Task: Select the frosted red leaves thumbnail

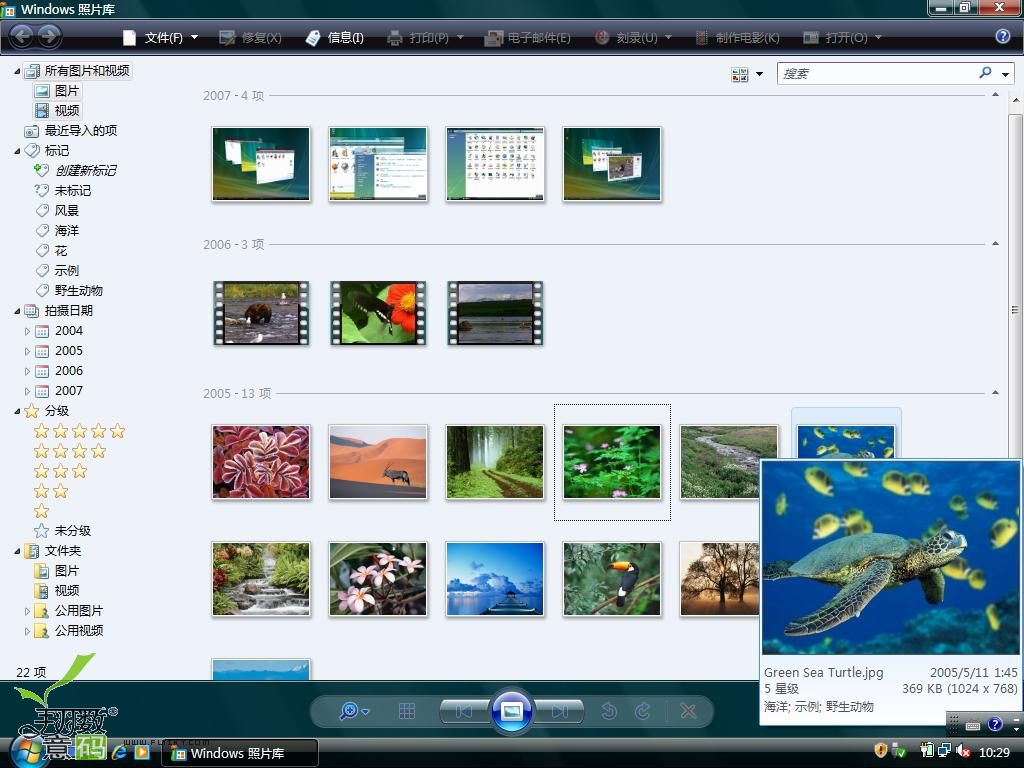Action: pyautogui.click(x=261, y=462)
